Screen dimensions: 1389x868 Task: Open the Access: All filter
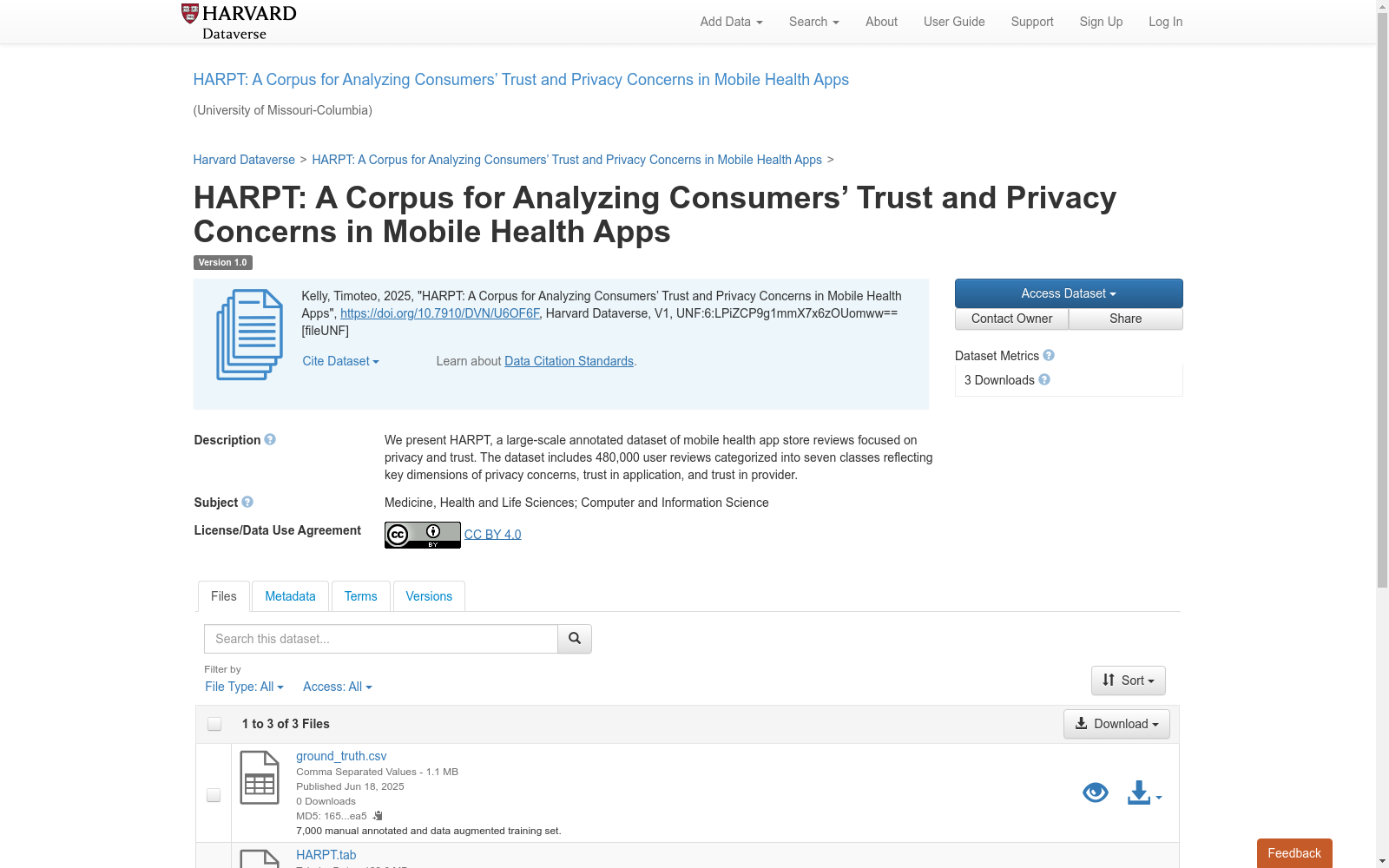[x=338, y=687]
